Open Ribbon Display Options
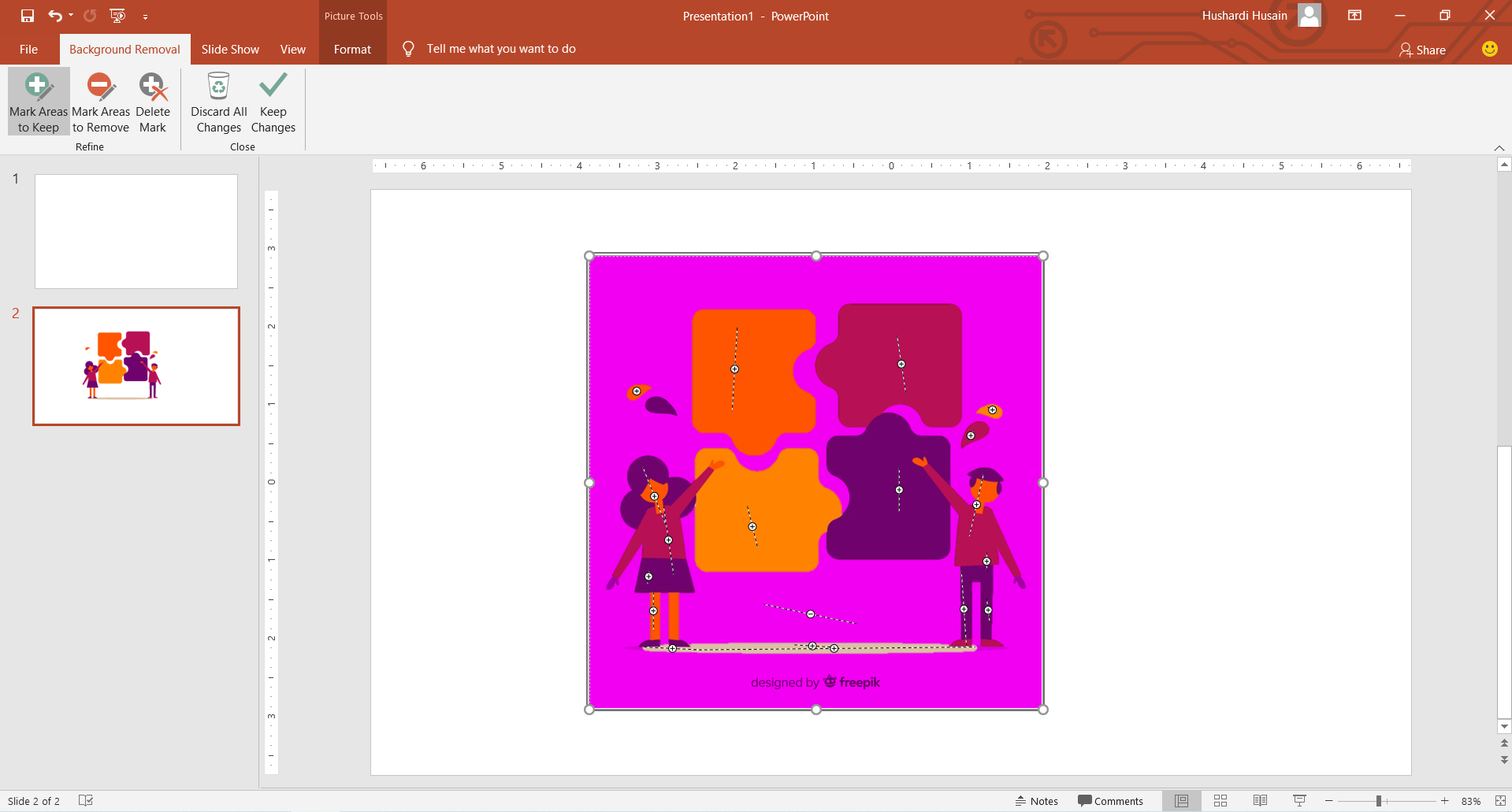The image size is (1512, 812). 1354,16
